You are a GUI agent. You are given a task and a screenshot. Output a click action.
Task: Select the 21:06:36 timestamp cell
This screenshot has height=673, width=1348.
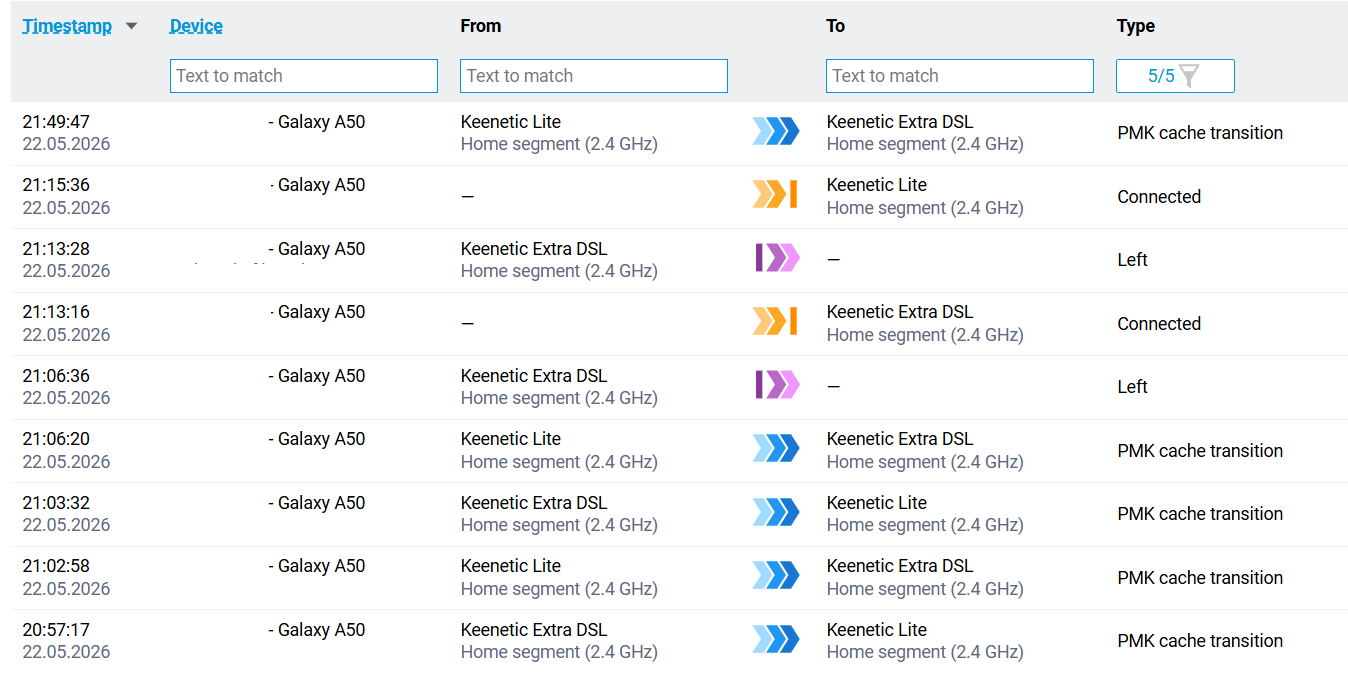click(x=66, y=387)
